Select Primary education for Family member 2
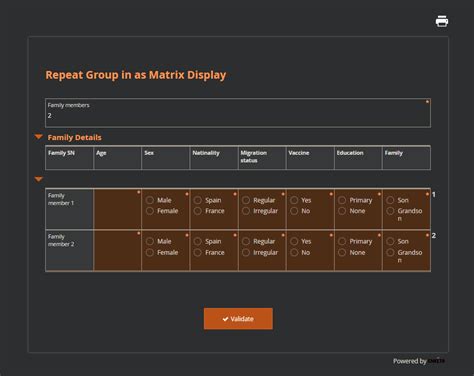 (x=342, y=241)
